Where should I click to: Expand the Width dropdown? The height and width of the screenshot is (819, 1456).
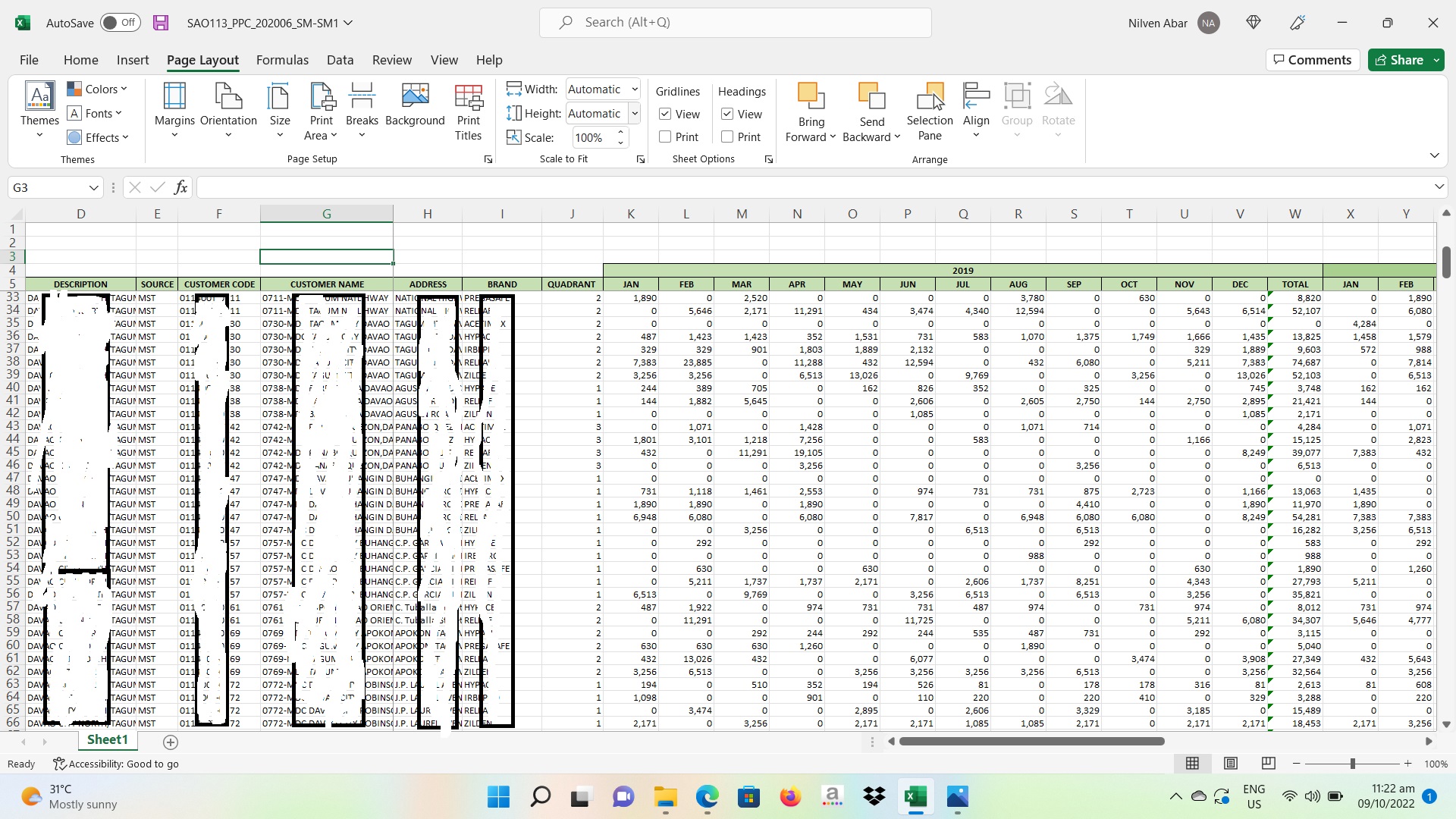(x=635, y=89)
